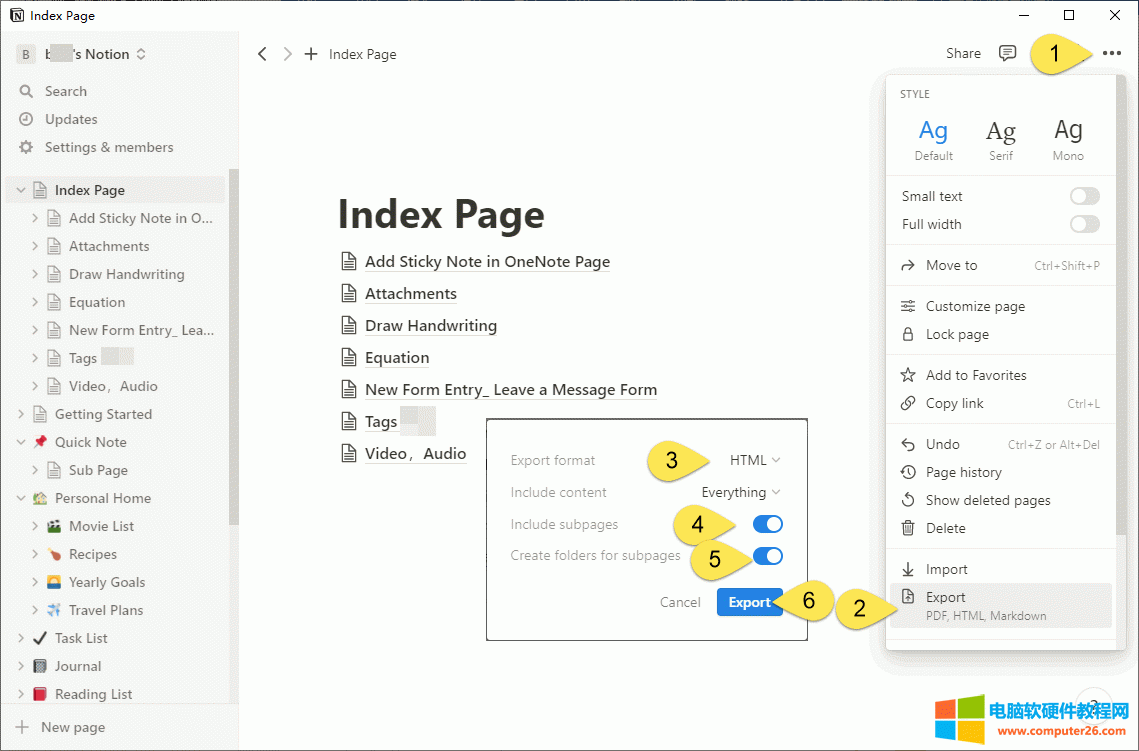The width and height of the screenshot is (1139, 751).
Task: Select the Serif font style
Action: tap(1000, 138)
